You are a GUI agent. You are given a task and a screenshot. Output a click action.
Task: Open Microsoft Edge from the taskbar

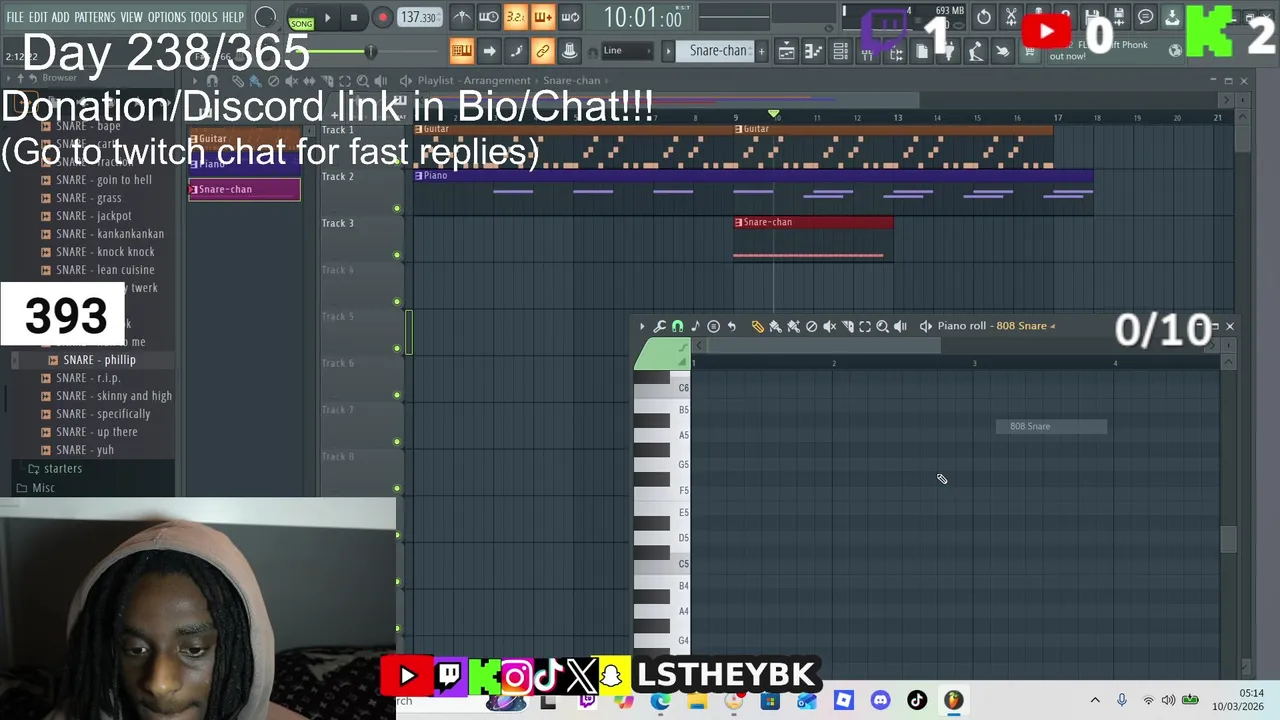[x=660, y=700]
